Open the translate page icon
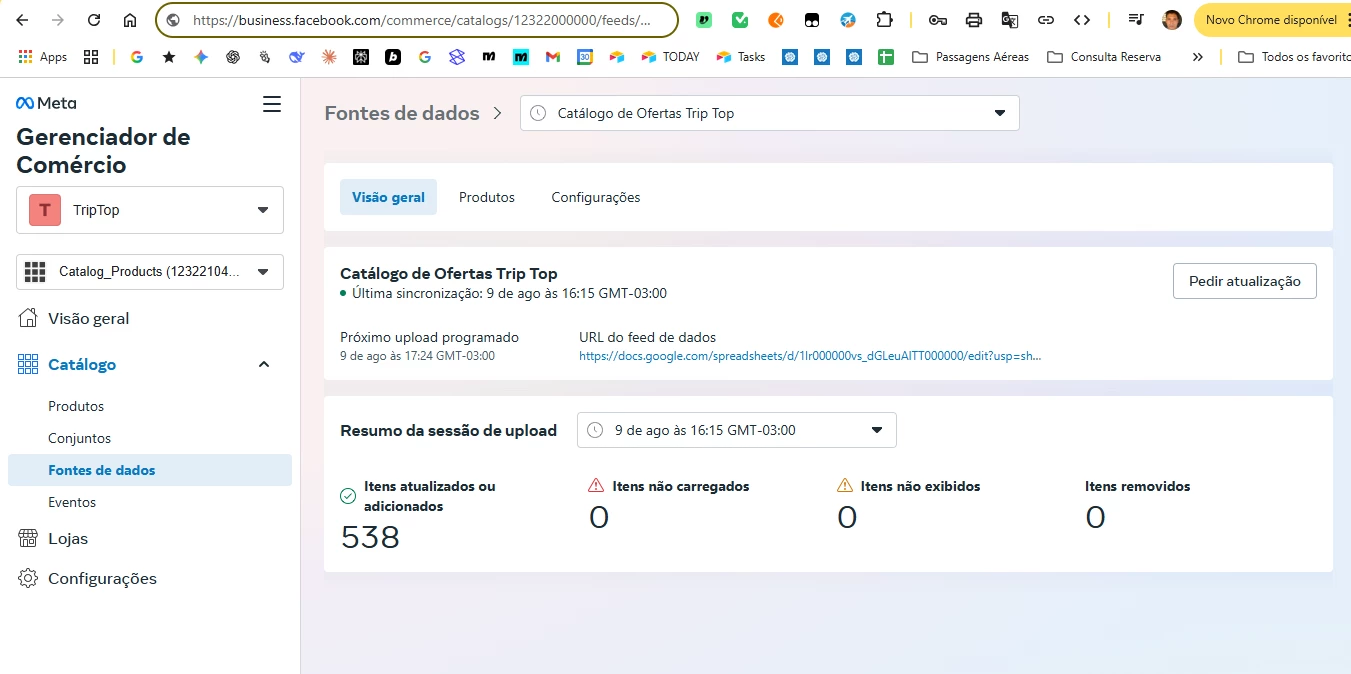The image size is (1351, 674). tap(1010, 20)
